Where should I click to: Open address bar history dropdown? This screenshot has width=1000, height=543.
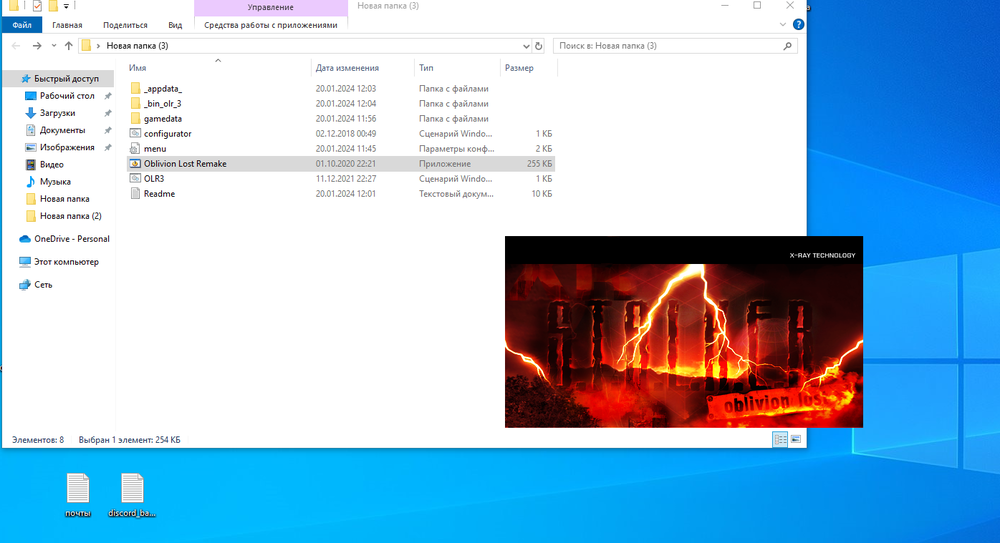(x=526, y=46)
